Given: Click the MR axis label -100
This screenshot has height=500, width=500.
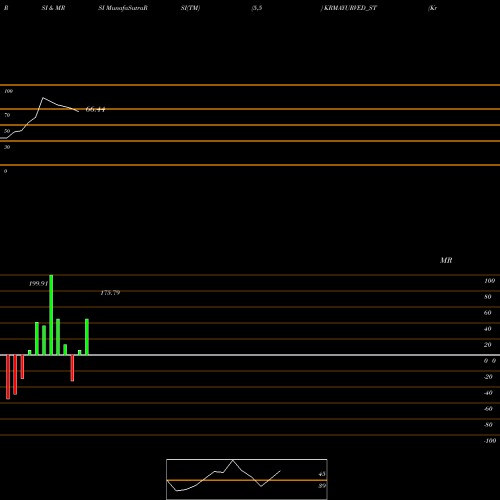Looking at the screenshot, I should (x=490, y=441).
